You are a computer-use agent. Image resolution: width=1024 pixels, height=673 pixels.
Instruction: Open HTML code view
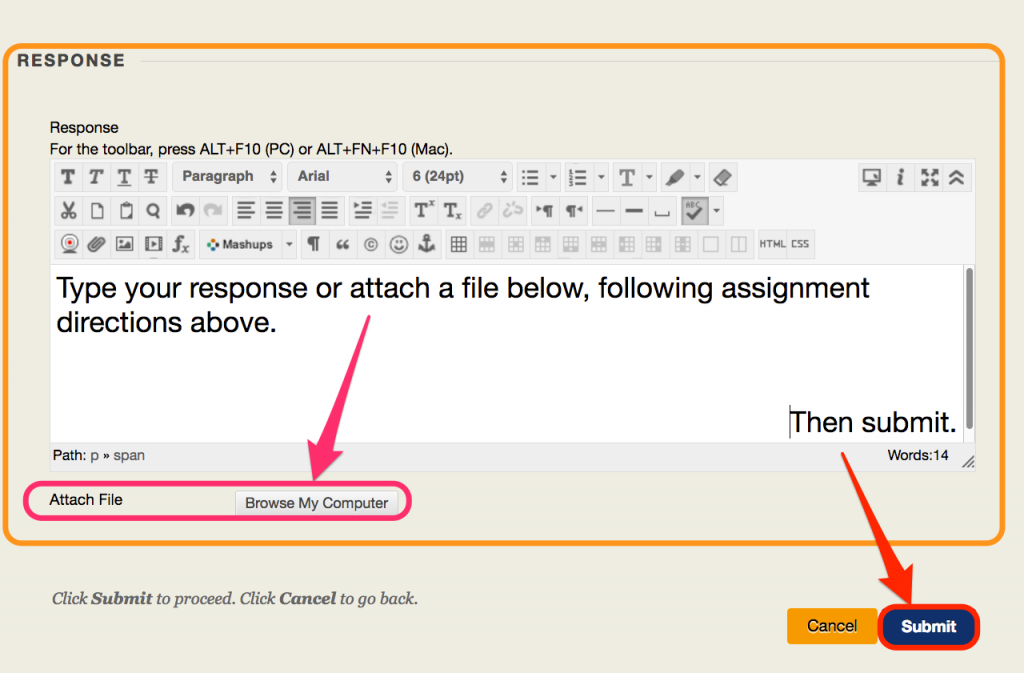(773, 244)
